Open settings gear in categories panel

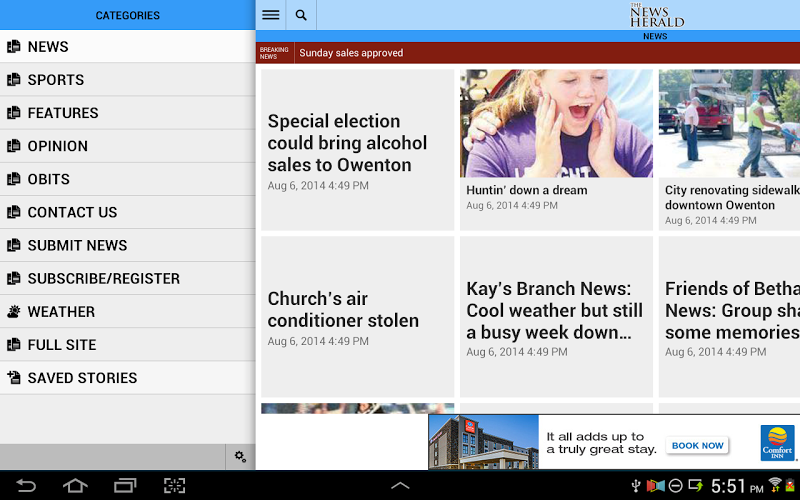tap(240, 456)
